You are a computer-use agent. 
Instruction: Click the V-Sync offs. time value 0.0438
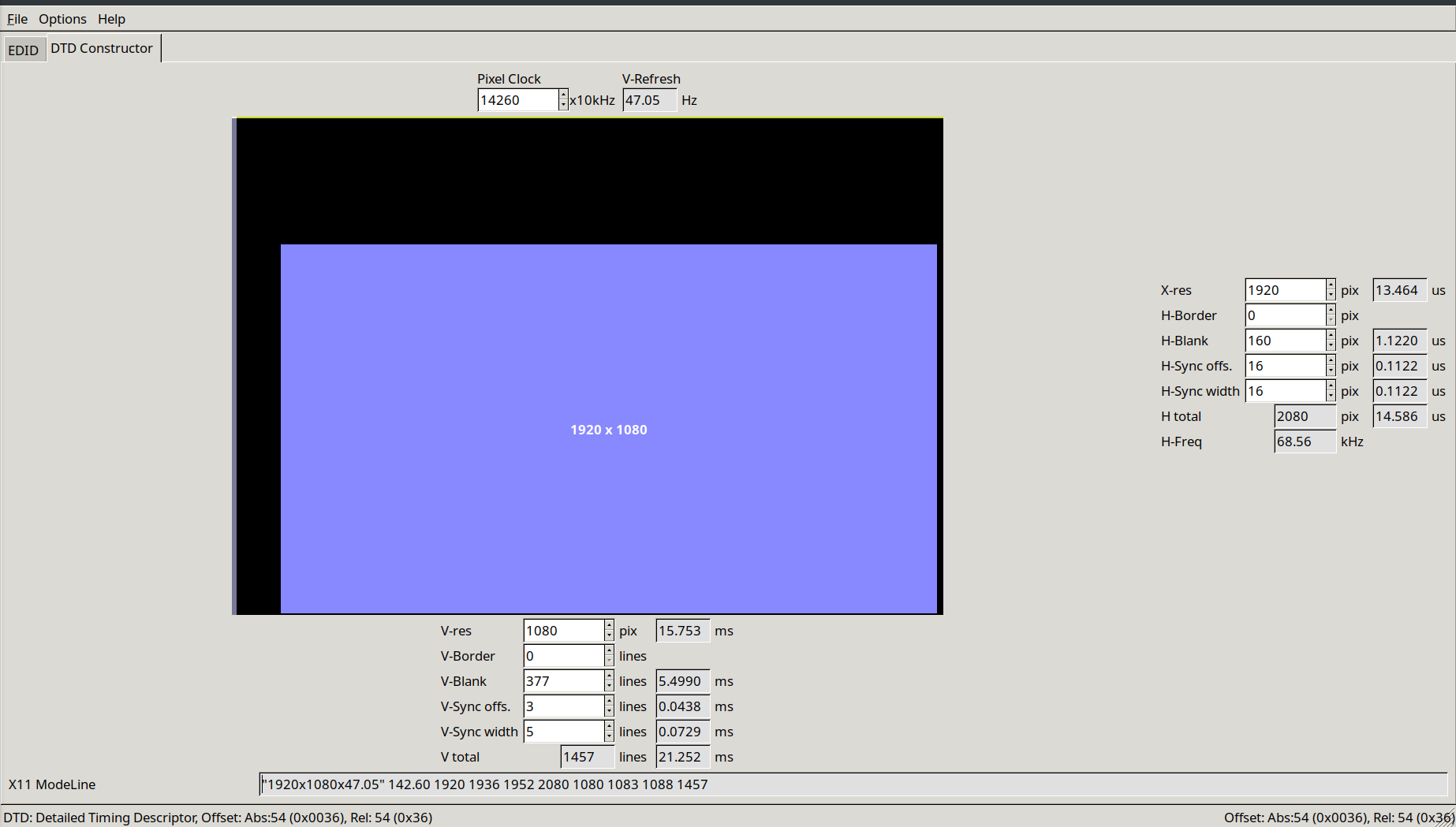point(683,706)
